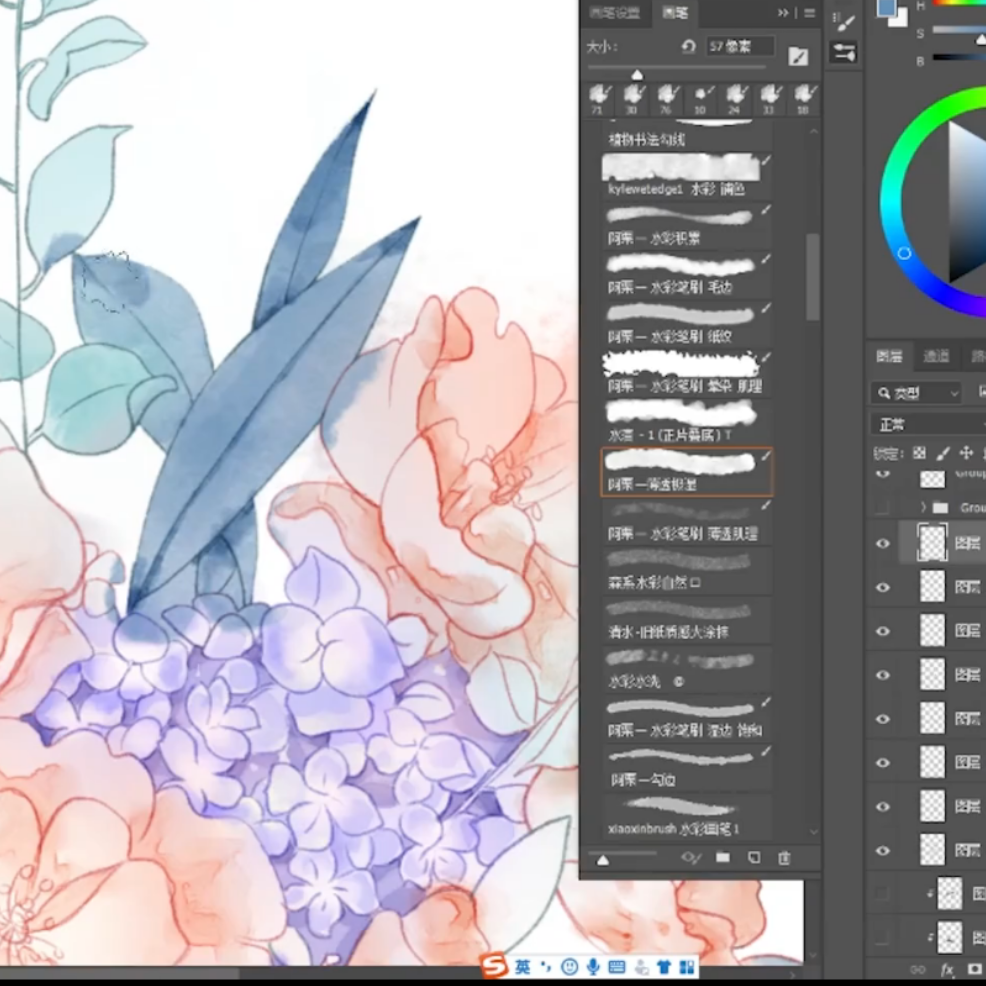Select brush 森系水彩自然
Image resolution: width=986 pixels, height=986 pixels.
point(686,569)
